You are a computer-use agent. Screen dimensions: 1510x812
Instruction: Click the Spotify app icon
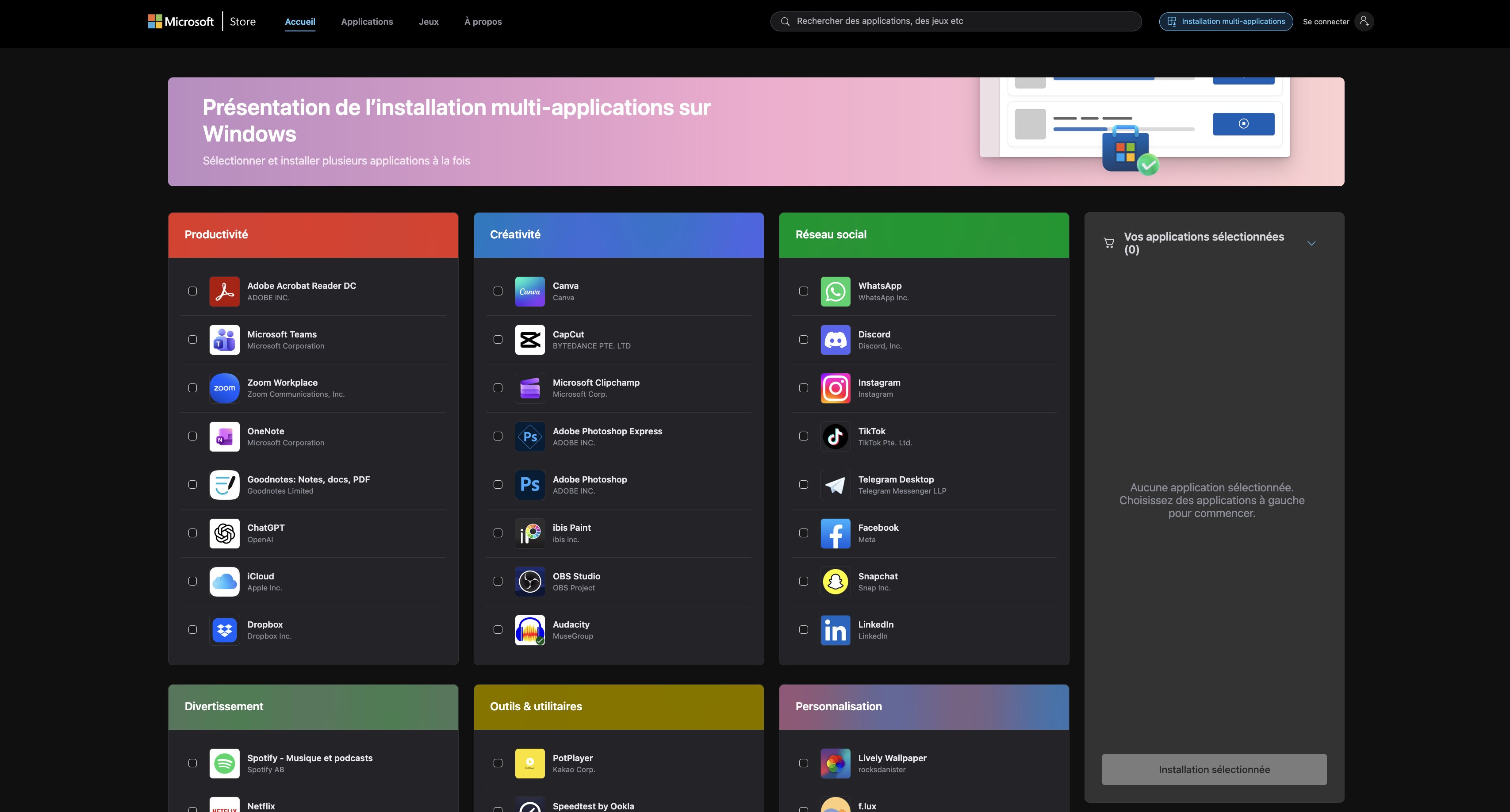coord(225,763)
